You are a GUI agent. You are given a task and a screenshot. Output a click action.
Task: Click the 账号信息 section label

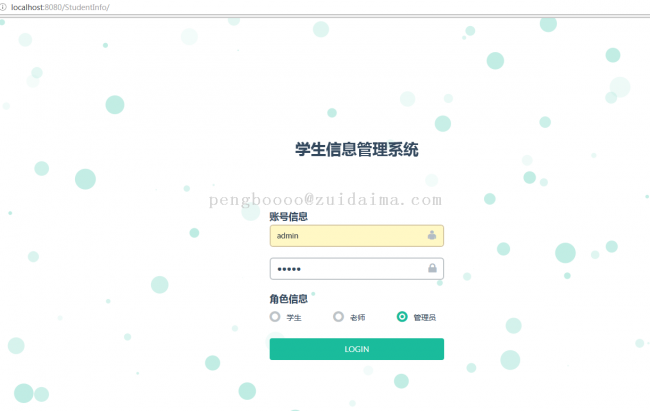(289, 216)
